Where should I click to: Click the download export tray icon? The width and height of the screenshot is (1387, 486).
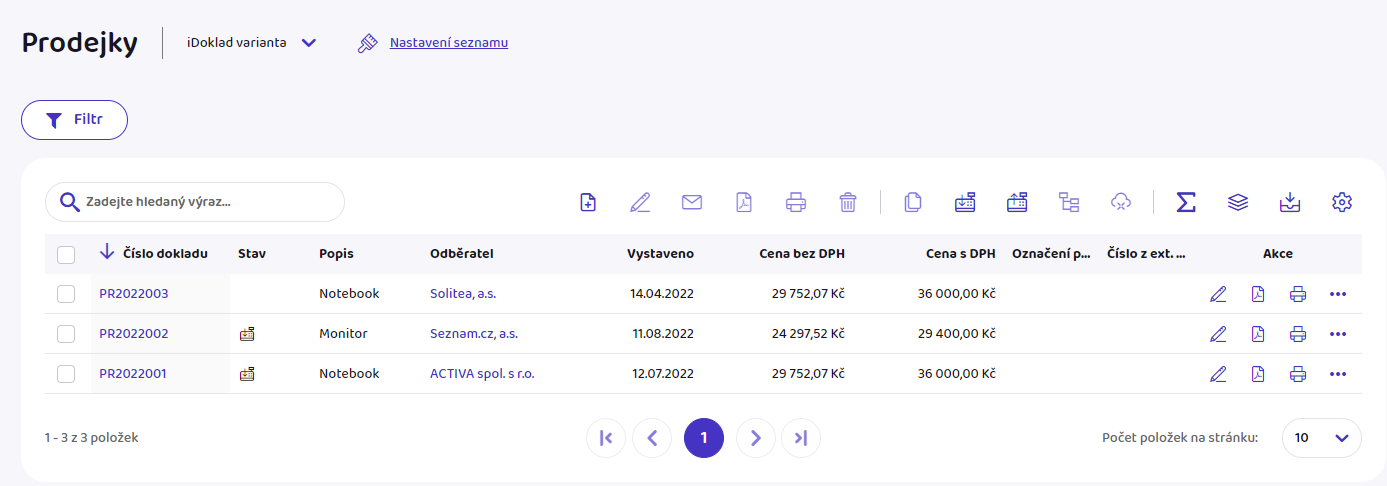click(1290, 202)
